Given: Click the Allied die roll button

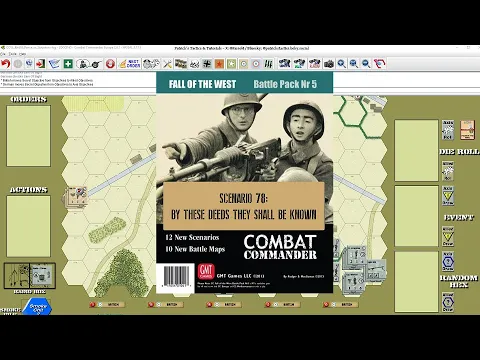Looking at the screenshot, I should point(448,171).
